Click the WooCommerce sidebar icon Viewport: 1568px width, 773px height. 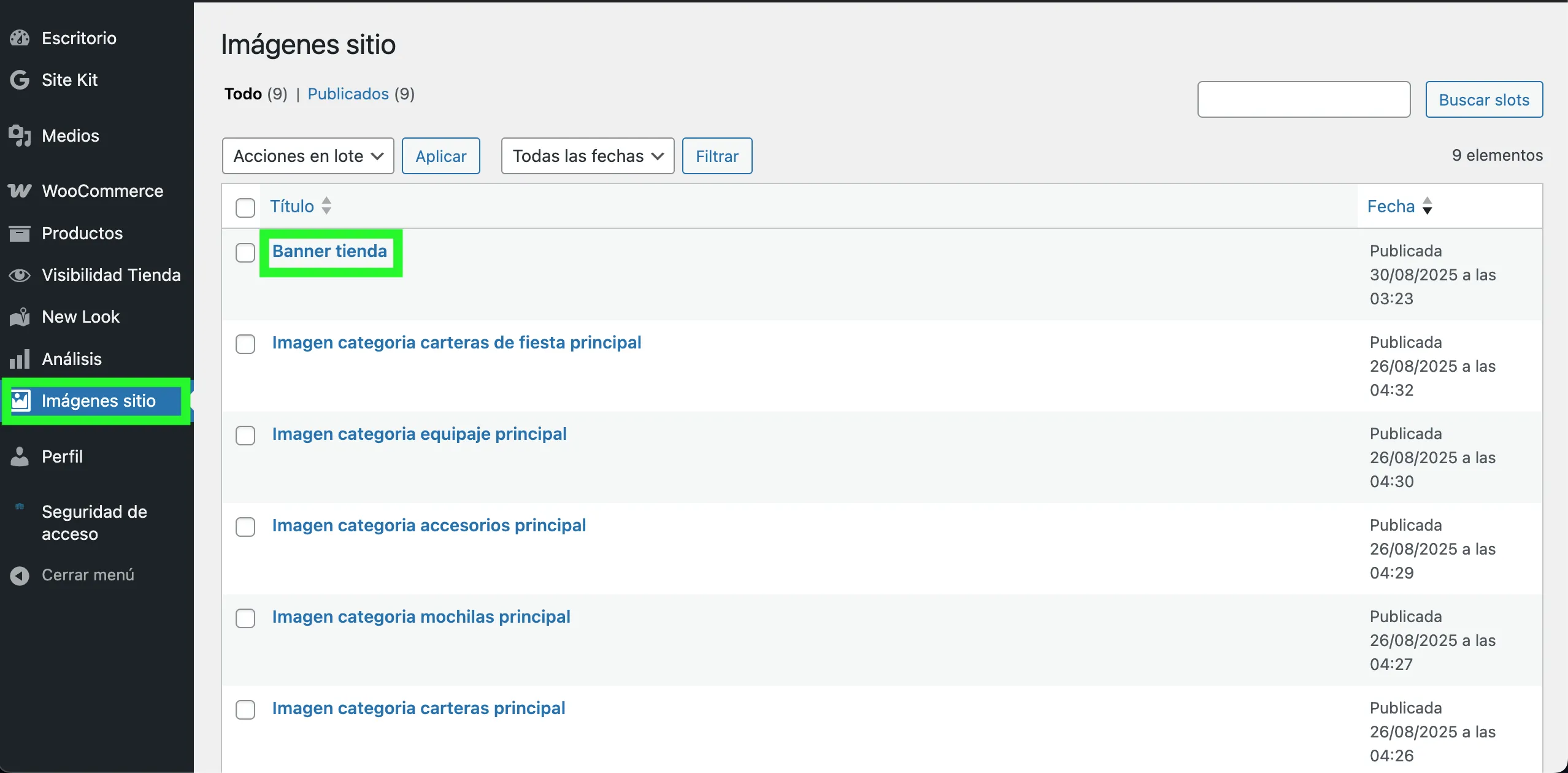19,191
